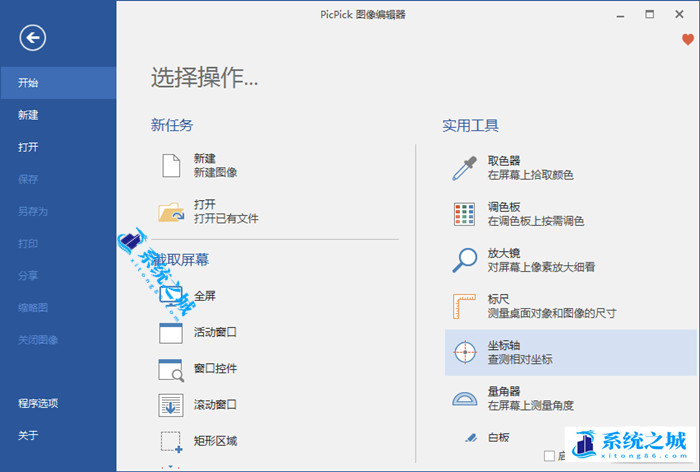
Task: Click the back arrow circle icon
Action: click(33, 38)
